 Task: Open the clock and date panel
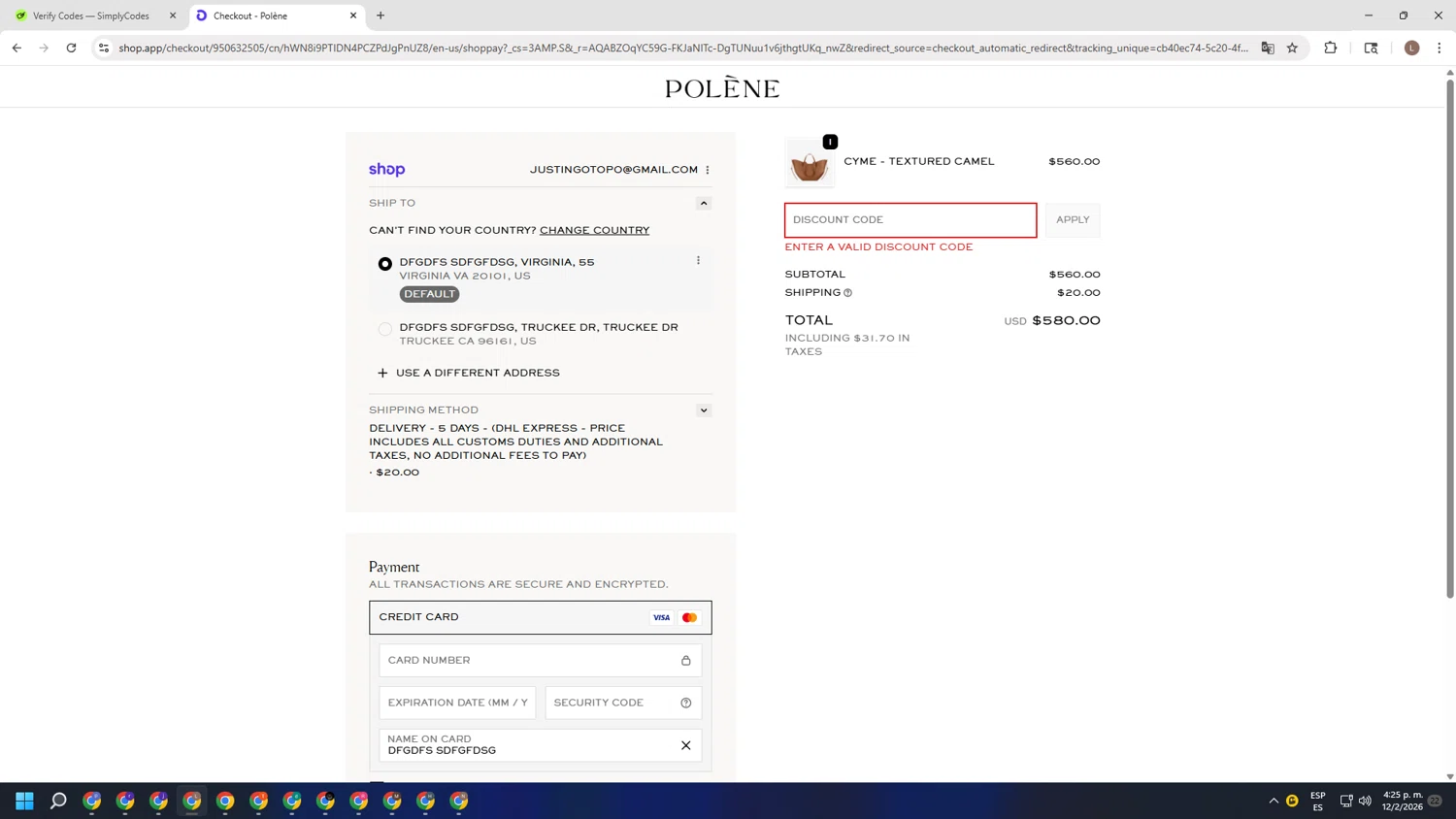pyautogui.click(x=1403, y=801)
